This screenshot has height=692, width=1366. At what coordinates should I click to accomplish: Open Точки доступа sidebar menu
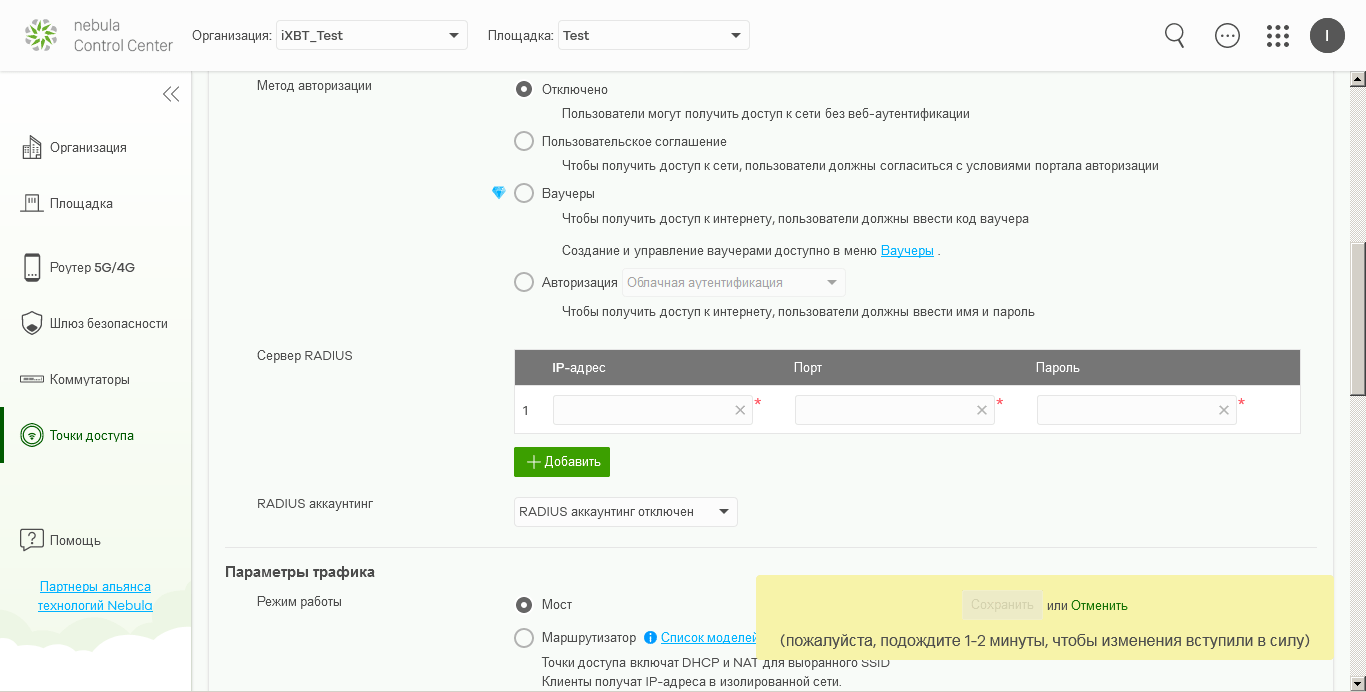click(x=91, y=435)
